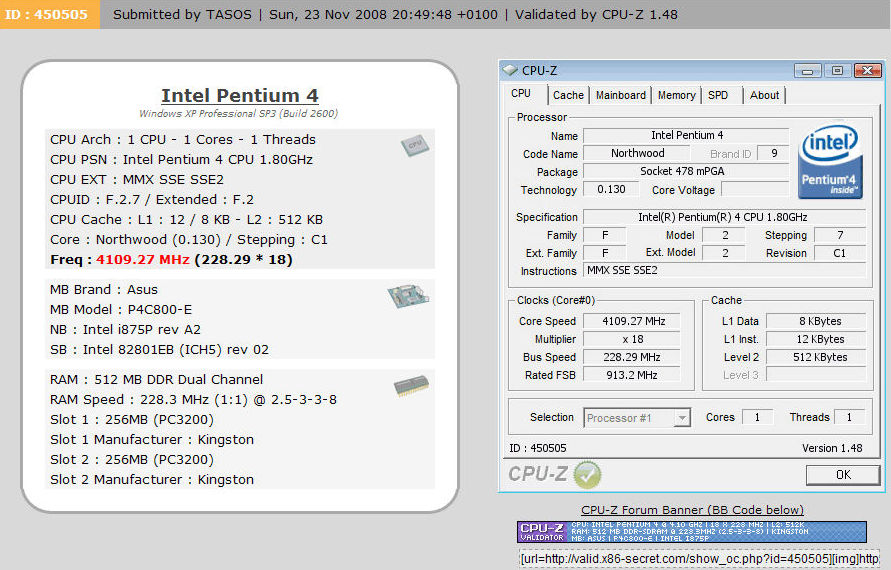The image size is (891, 570).
Task: Click the Core Speed value 4109.27 MHz
Action: (x=632, y=321)
